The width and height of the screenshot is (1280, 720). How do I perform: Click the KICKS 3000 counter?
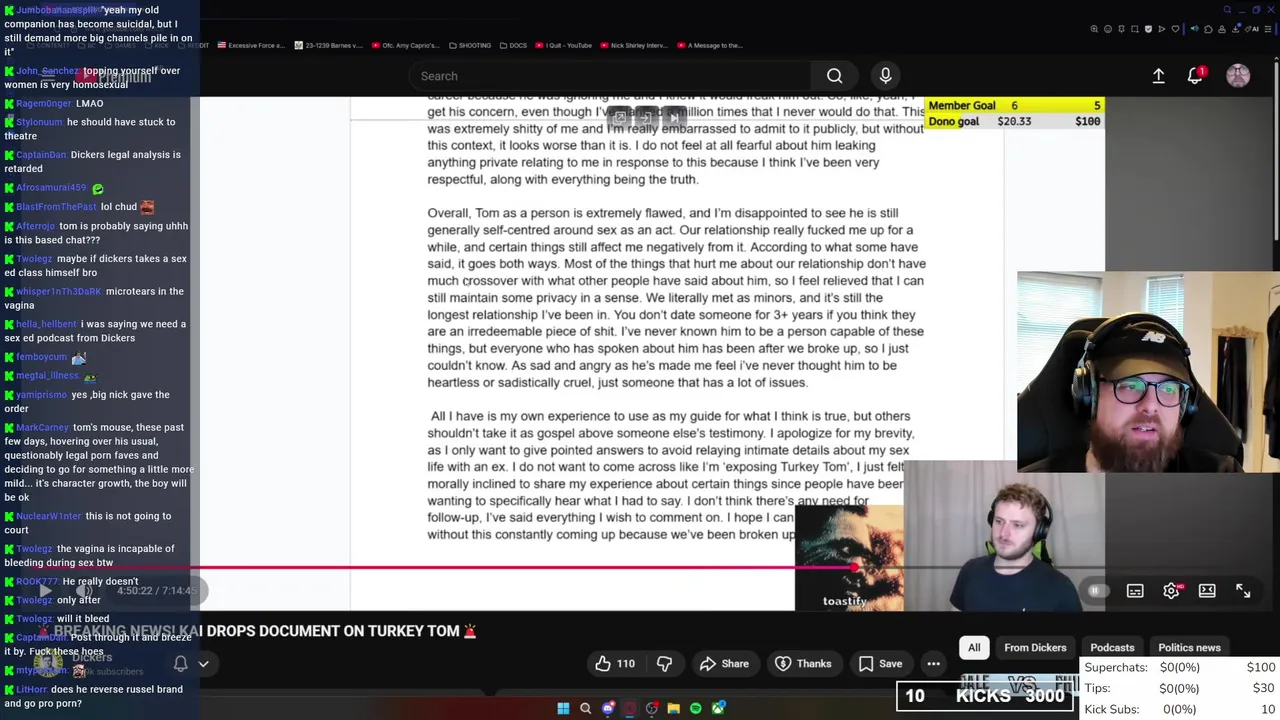pyautogui.click(x=987, y=696)
